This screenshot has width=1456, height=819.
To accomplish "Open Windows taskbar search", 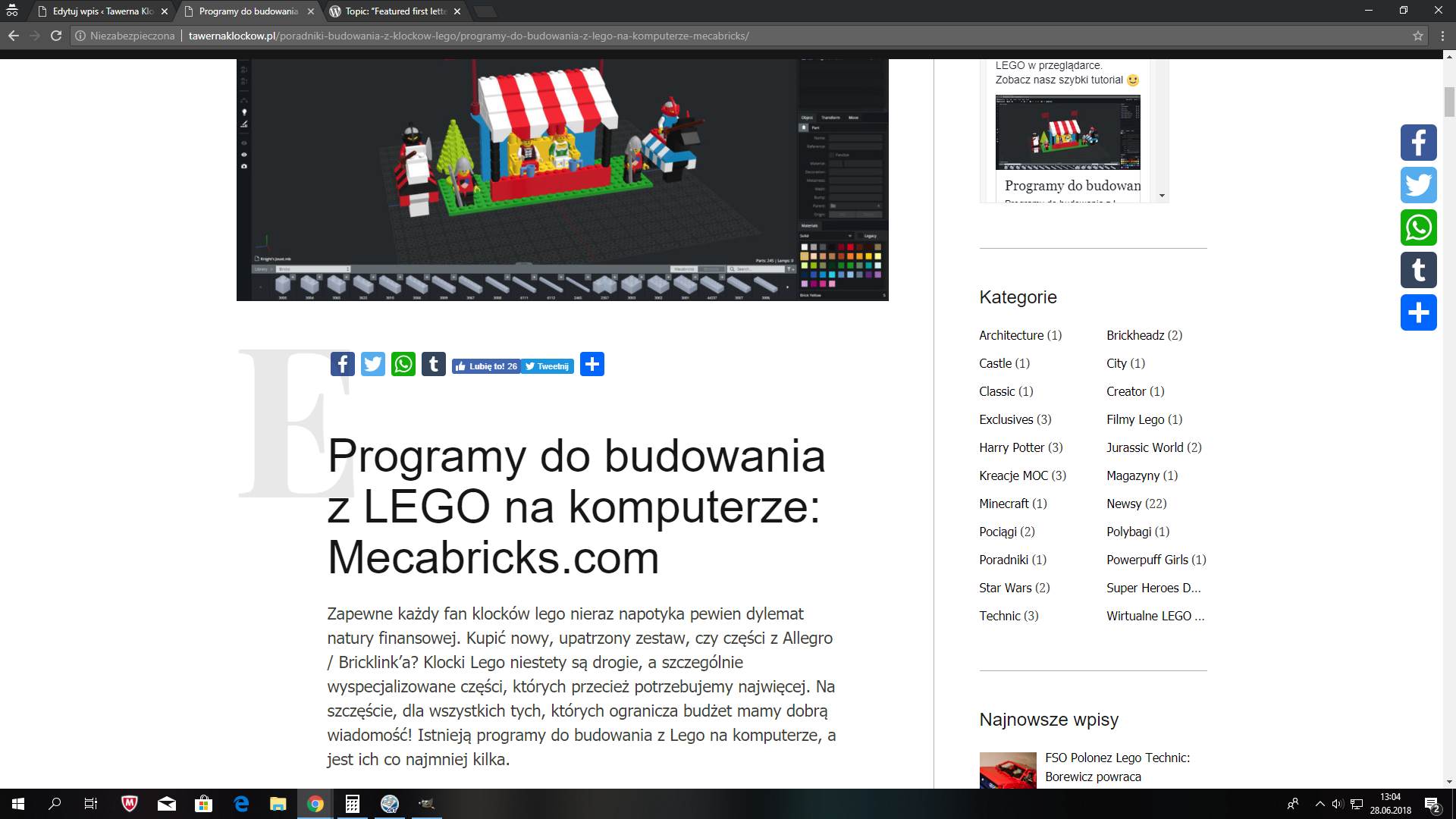I will coord(55,804).
